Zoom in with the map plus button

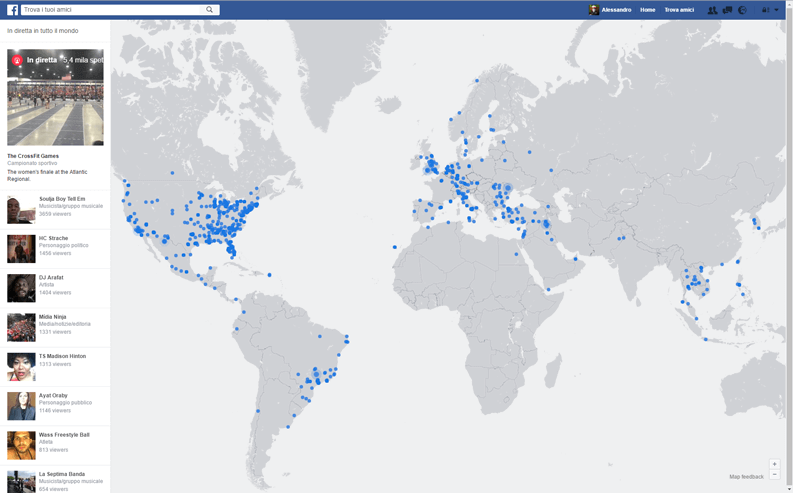pos(774,464)
